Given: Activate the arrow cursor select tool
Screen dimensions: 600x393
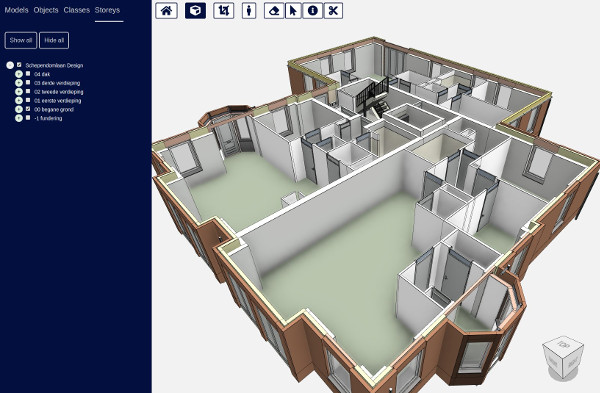Looking at the screenshot, I should (293, 11).
